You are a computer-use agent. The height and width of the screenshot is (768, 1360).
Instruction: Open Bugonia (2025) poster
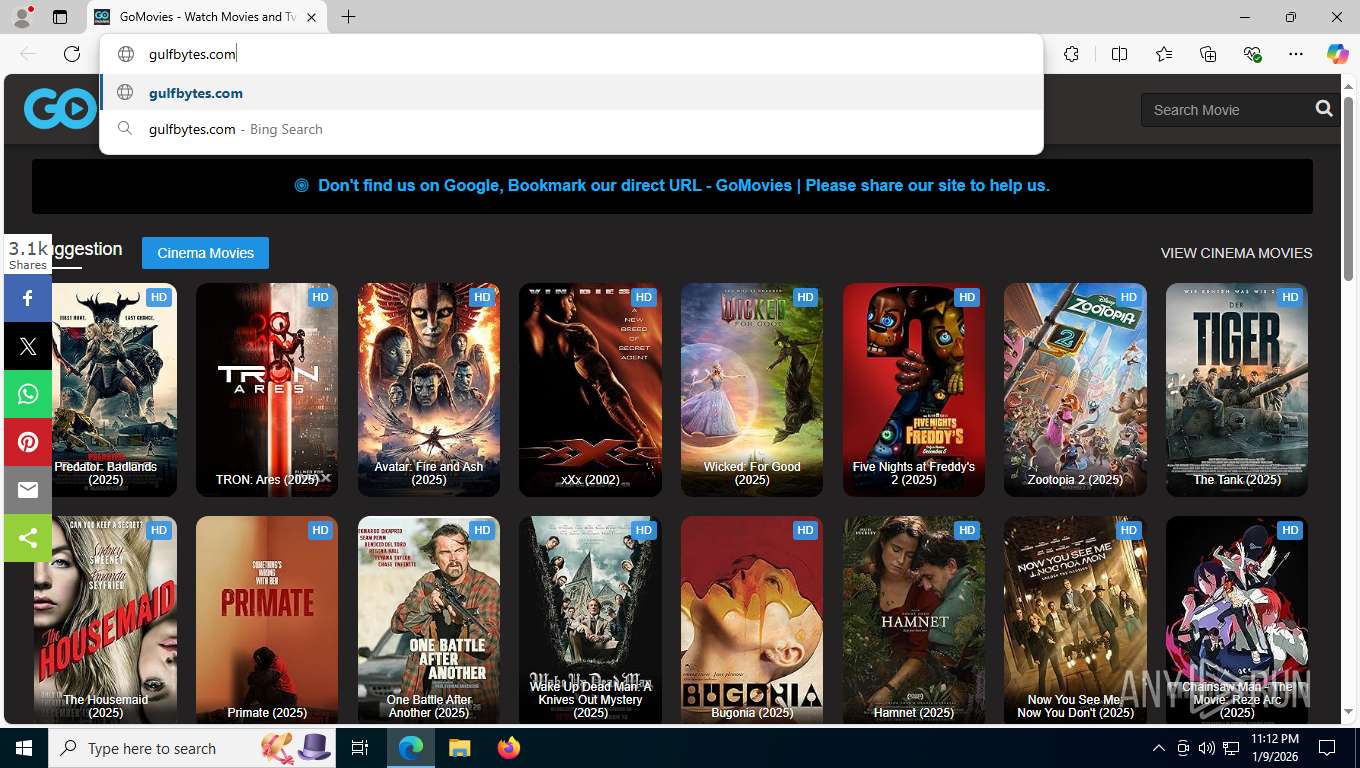pyautogui.click(x=752, y=620)
